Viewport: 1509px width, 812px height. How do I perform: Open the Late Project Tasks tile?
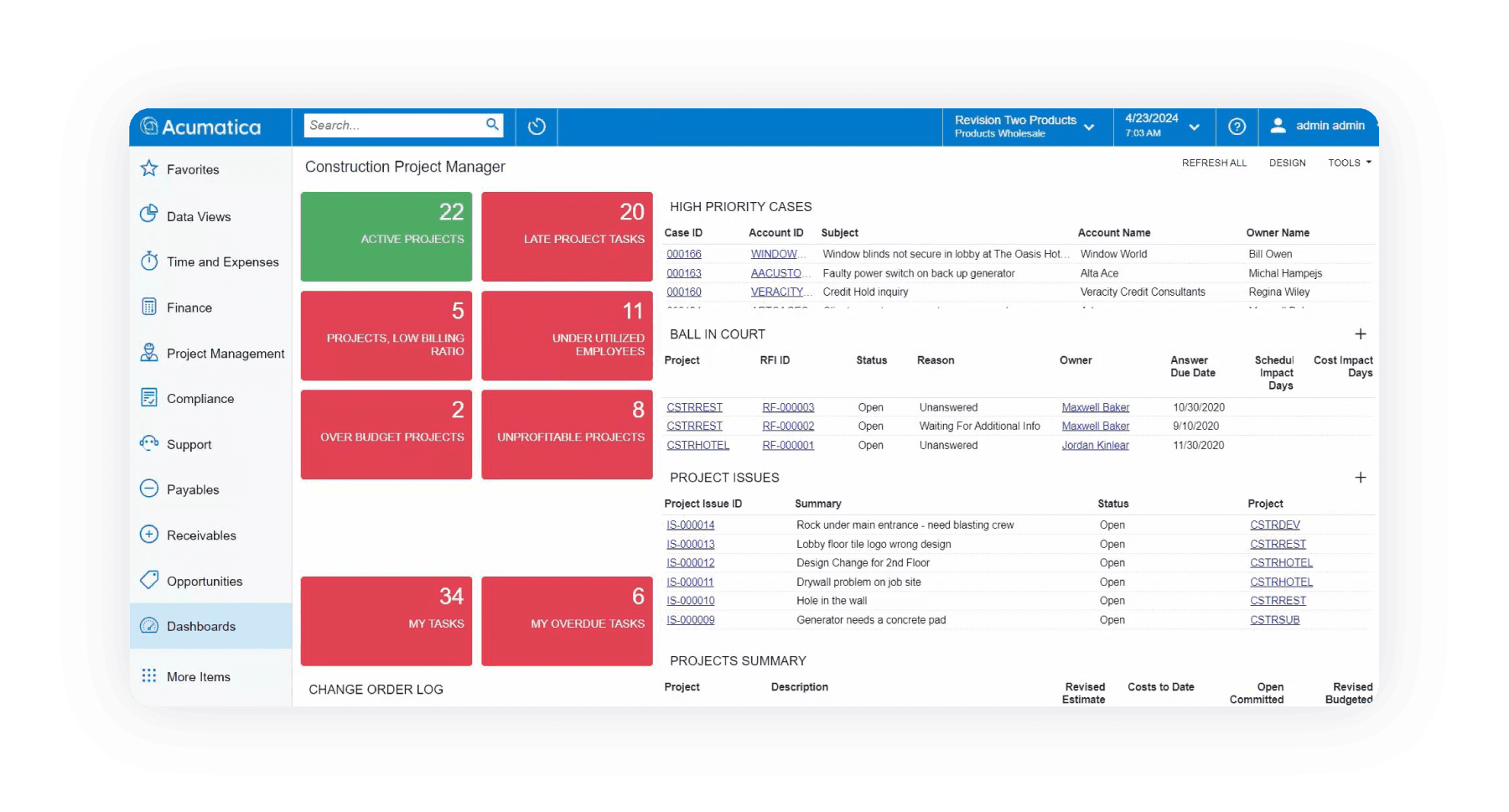point(567,237)
